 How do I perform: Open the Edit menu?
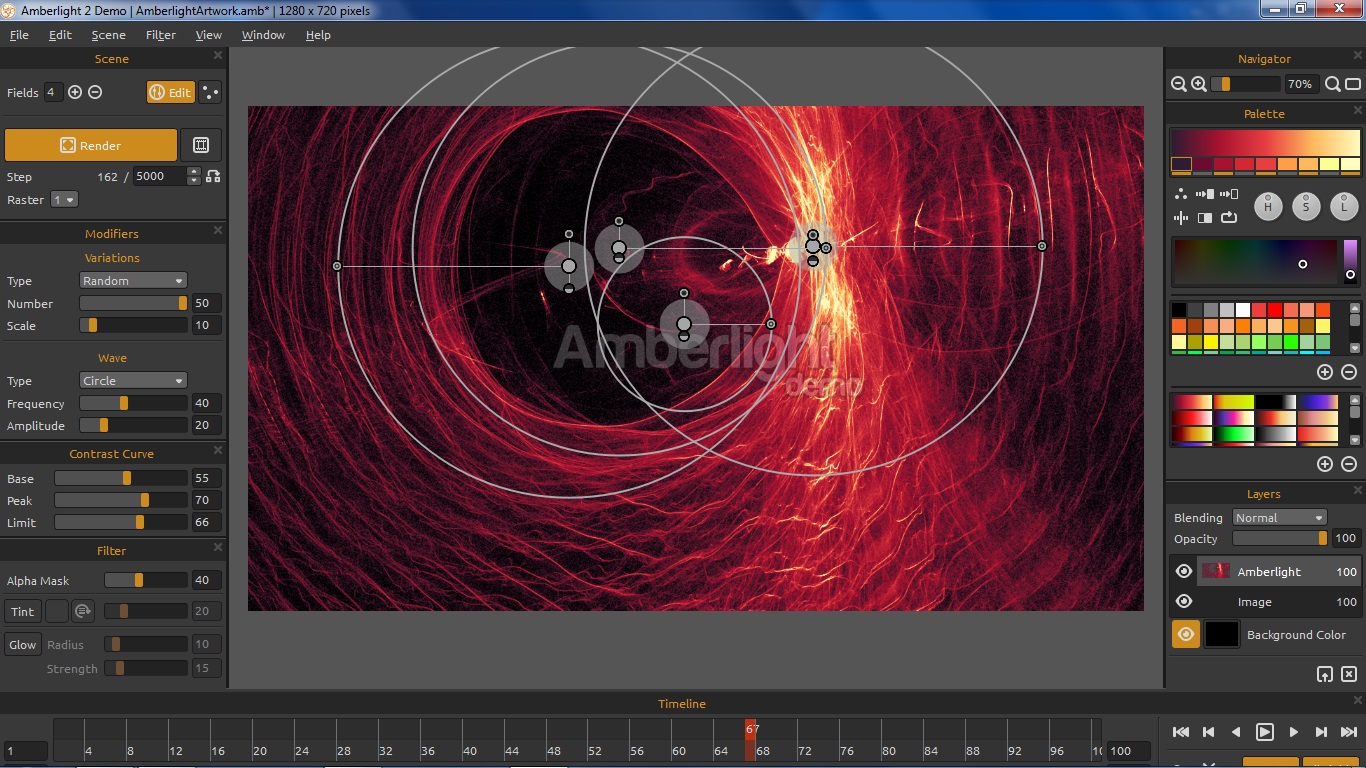[x=60, y=34]
